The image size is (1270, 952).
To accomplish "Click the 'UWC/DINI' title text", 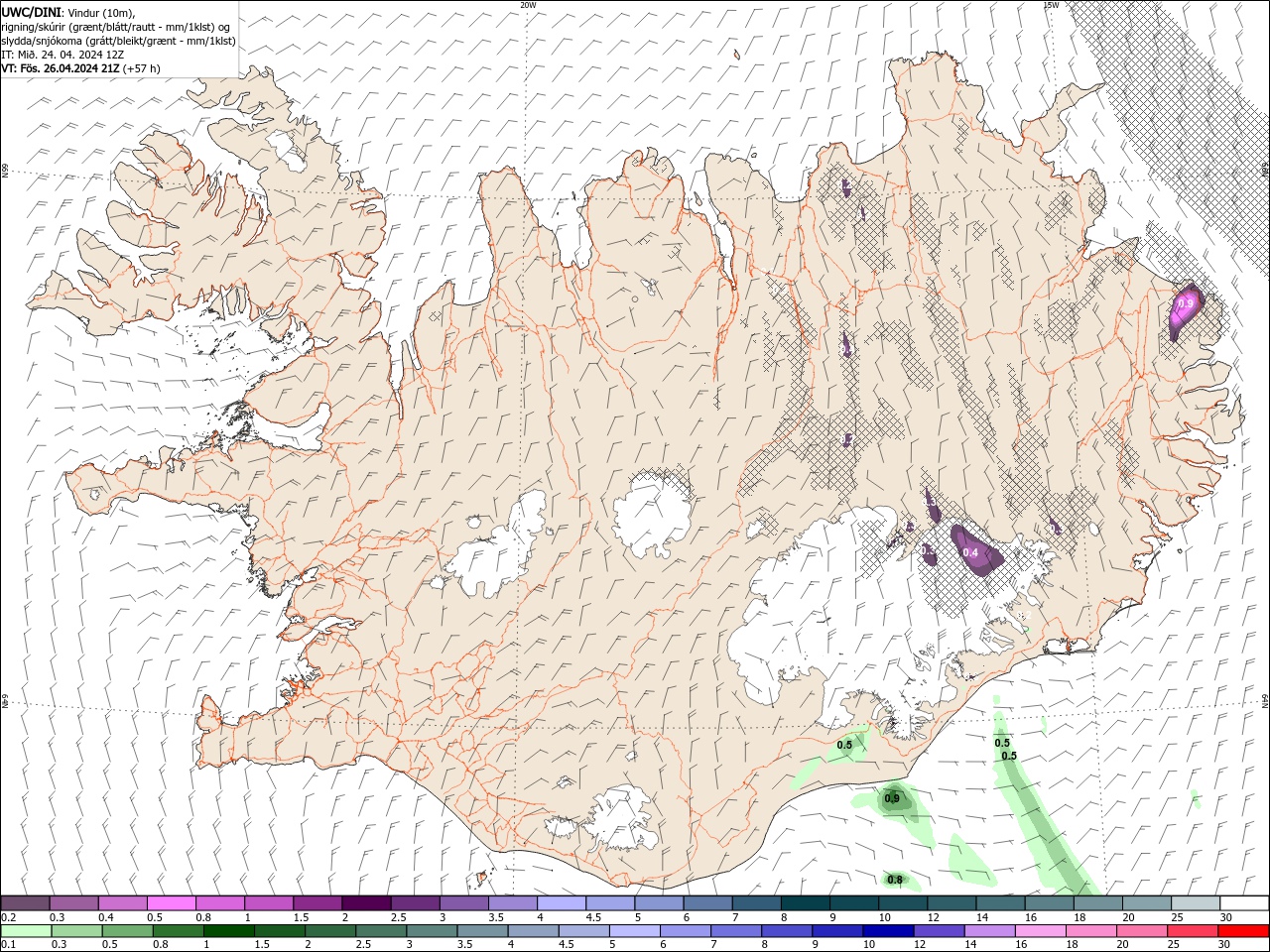I will click(31, 12).
